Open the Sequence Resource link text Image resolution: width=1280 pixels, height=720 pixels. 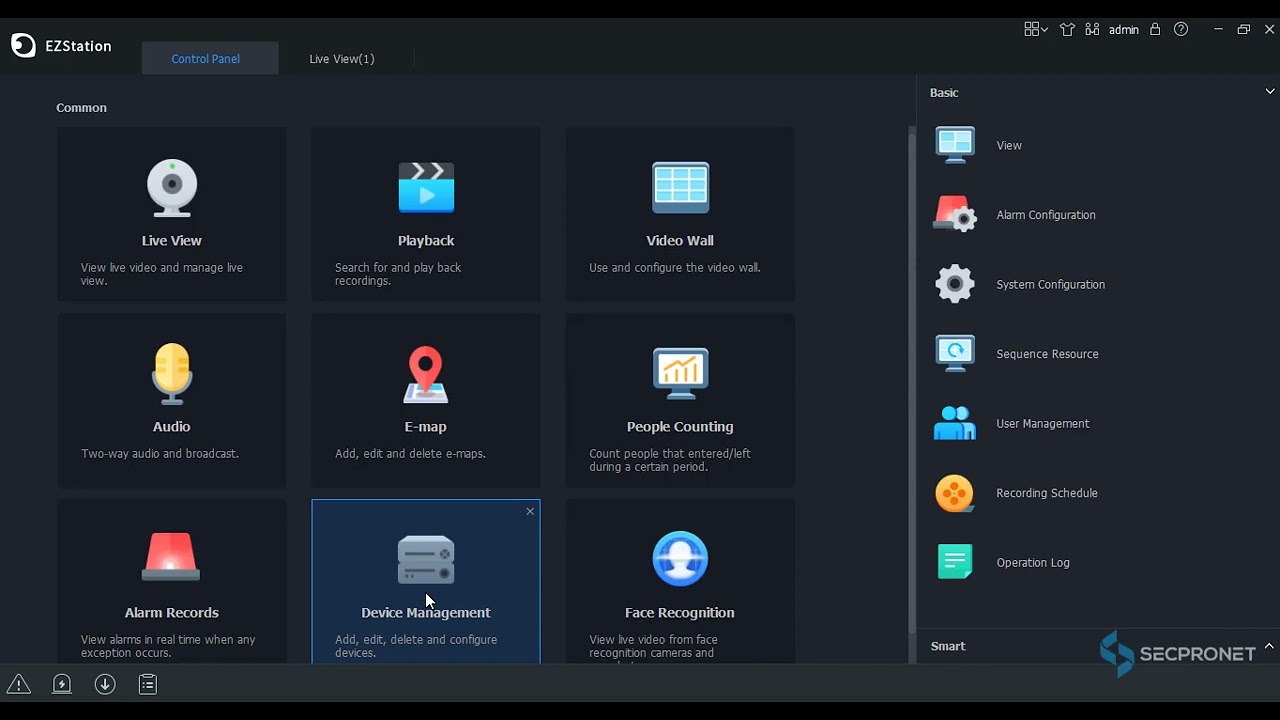[x=1047, y=354]
